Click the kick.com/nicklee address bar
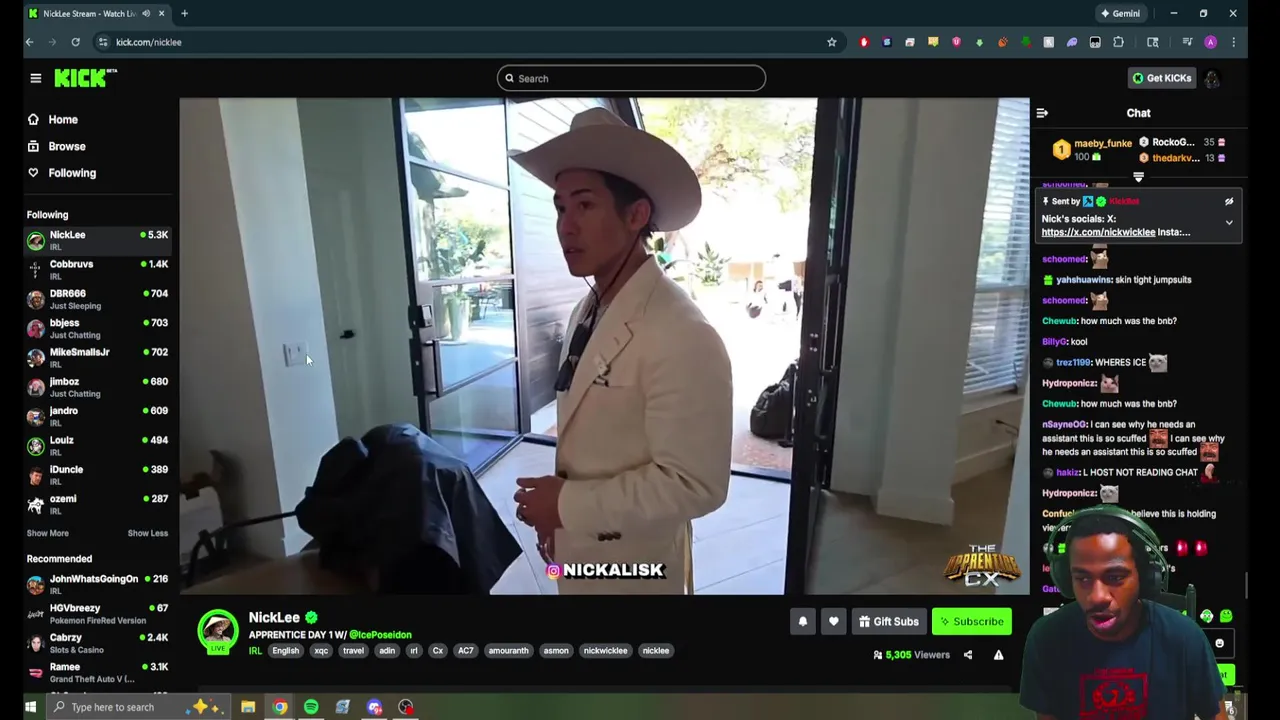Image resolution: width=1280 pixels, height=720 pixels. pyautogui.click(x=470, y=42)
